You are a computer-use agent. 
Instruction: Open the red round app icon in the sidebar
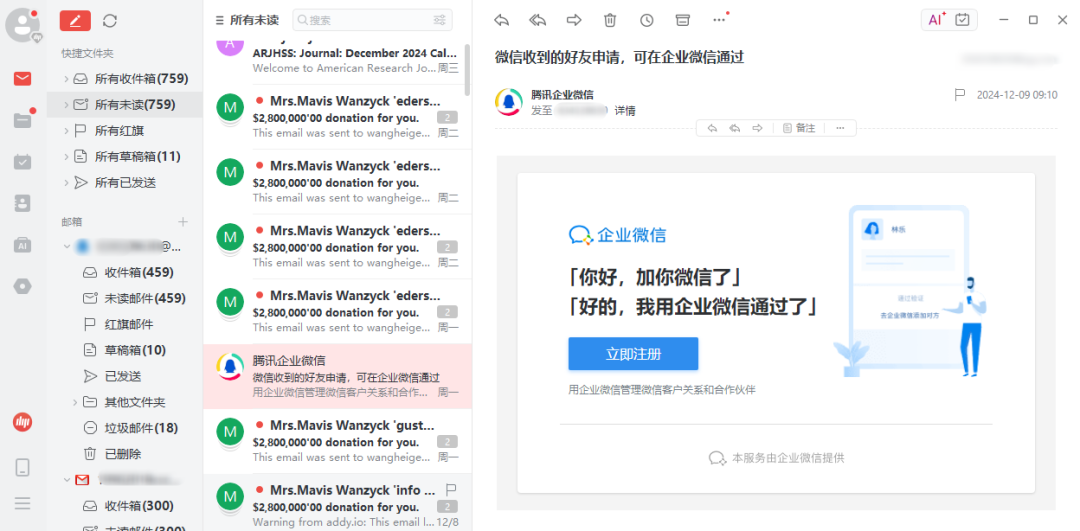point(23,422)
